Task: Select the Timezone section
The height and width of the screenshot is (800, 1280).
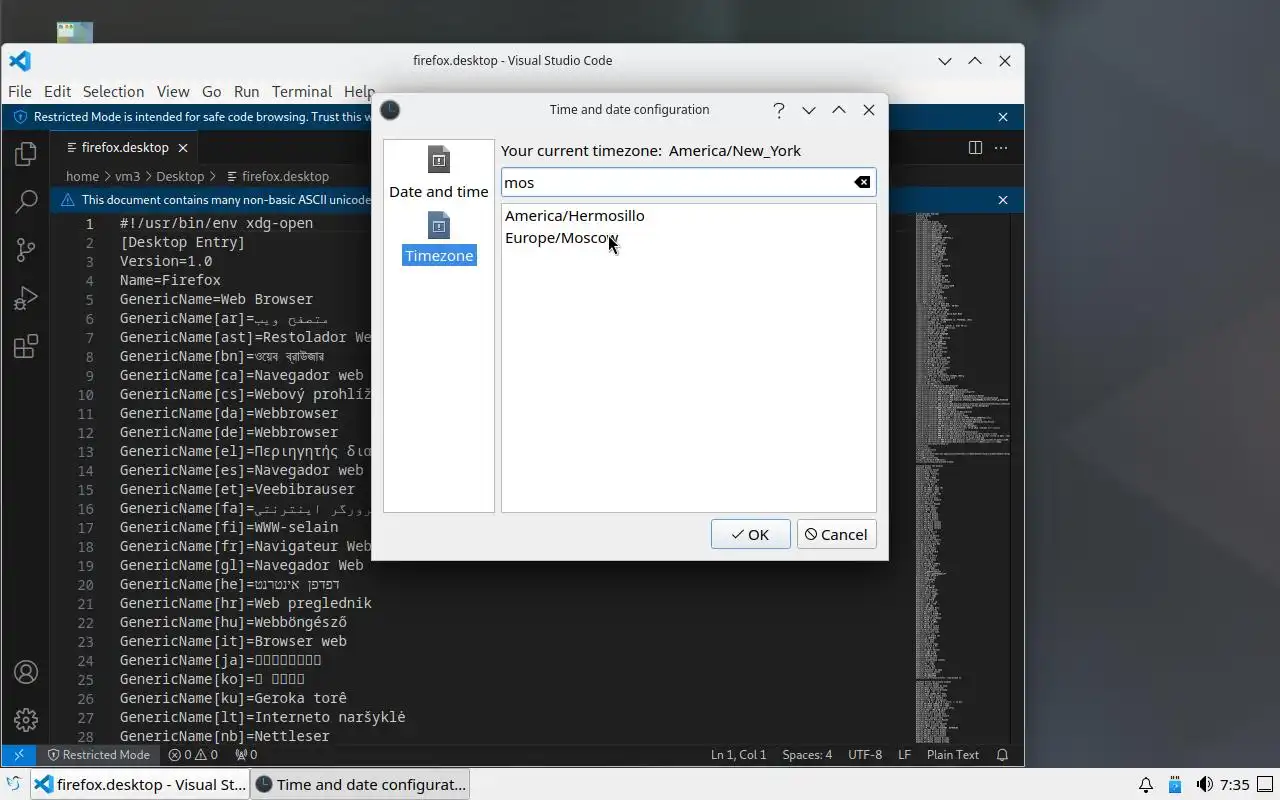Action: point(439,238)
